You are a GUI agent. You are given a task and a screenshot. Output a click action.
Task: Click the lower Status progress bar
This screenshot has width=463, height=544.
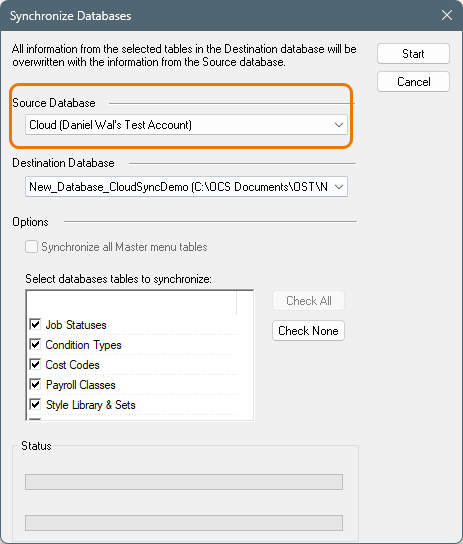pyautogui.click(x=184, y=523)
